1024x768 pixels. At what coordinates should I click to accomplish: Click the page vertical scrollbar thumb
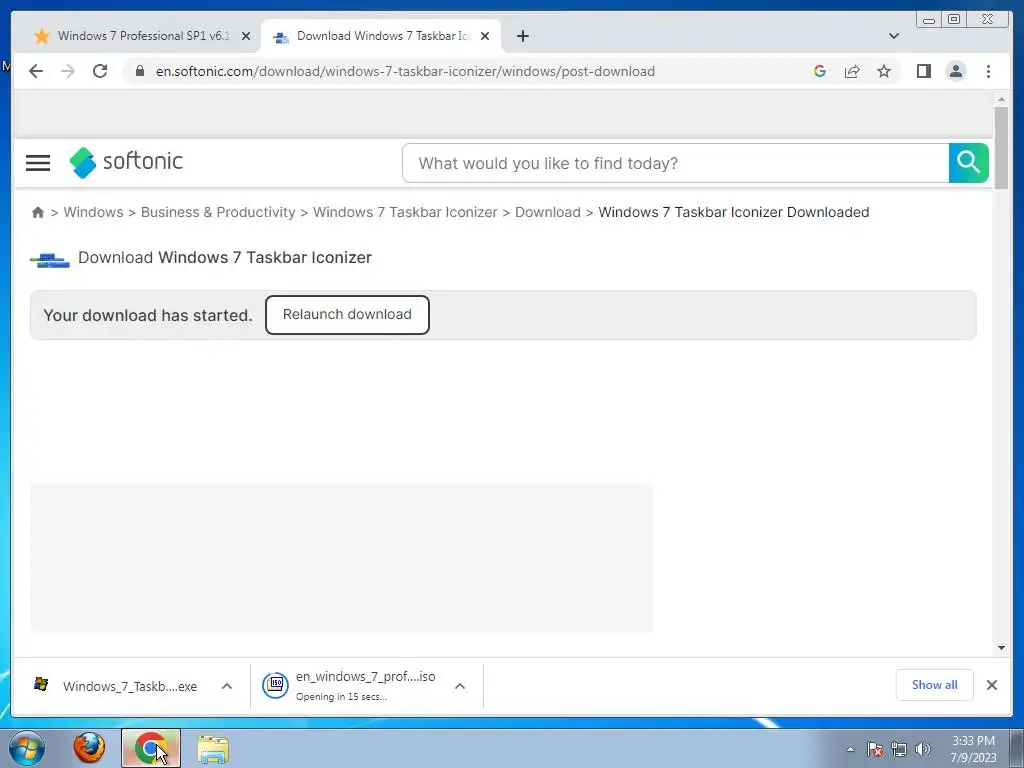(x=1001, y=148)
